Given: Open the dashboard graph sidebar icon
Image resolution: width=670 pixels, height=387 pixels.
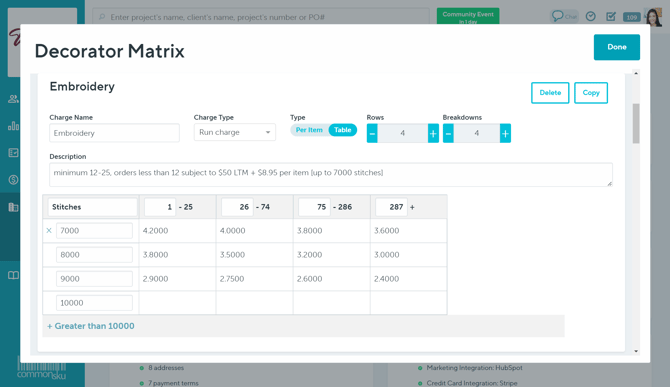Looking at the screenshot, I should (x=13, y=152).
